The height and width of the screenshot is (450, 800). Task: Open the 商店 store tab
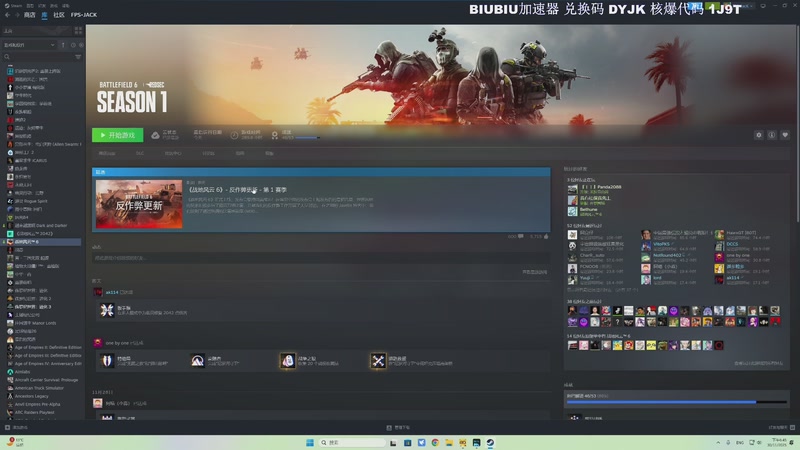[30, 15]
